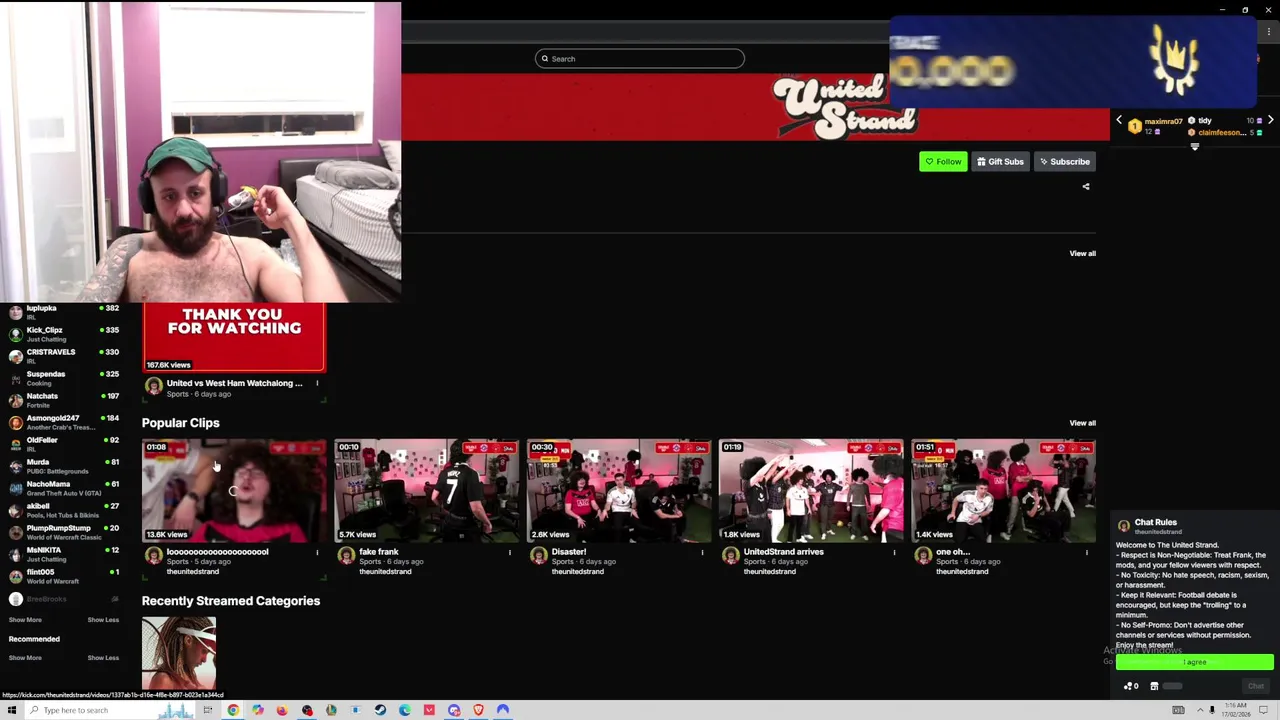Click the channel points icon in chat
This screenshot has width=1280, height=720.
click(x=1129, y=686)
